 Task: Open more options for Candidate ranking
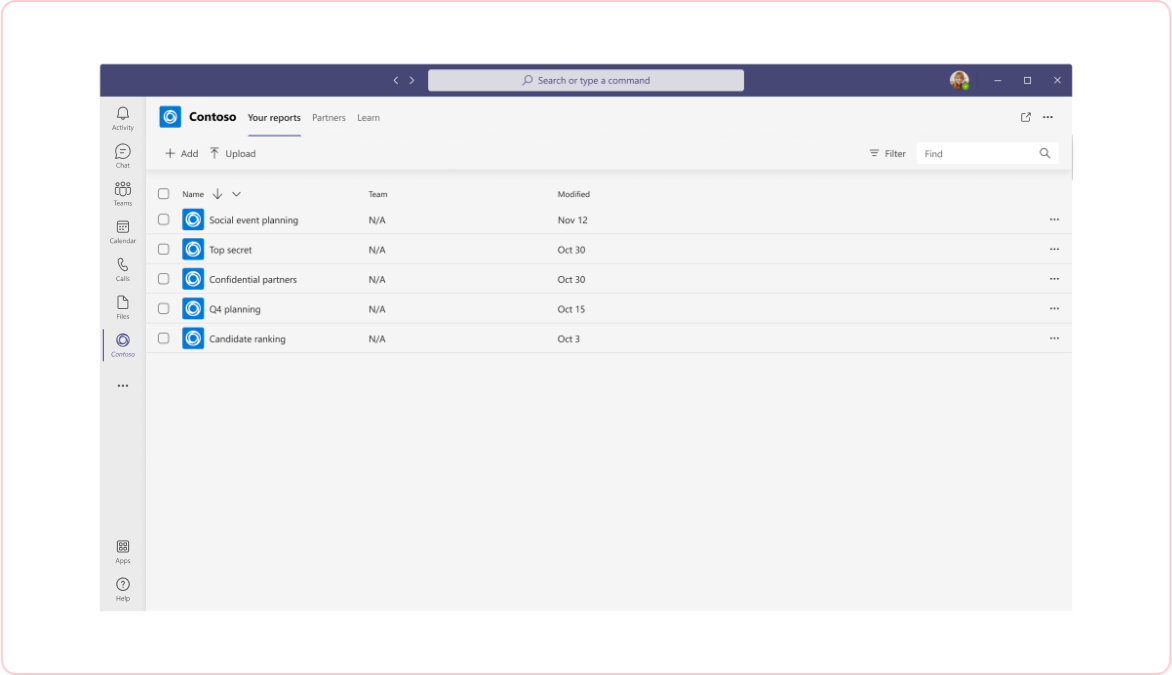point(1054,339)
